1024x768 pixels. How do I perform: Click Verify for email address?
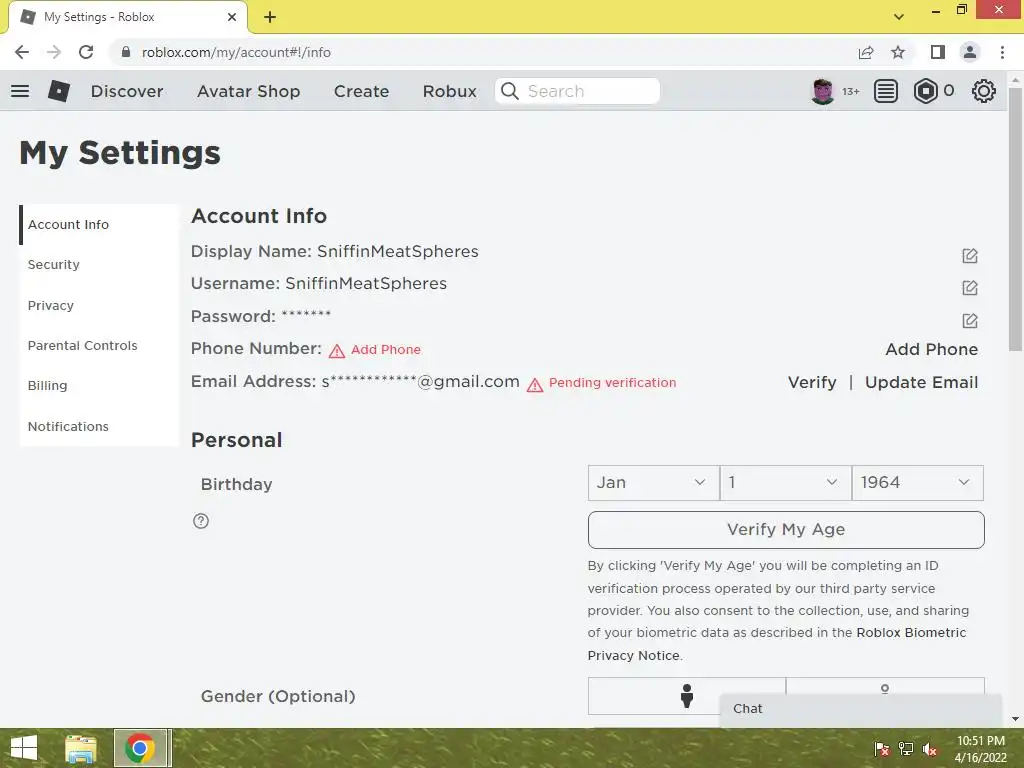(812, 382)
